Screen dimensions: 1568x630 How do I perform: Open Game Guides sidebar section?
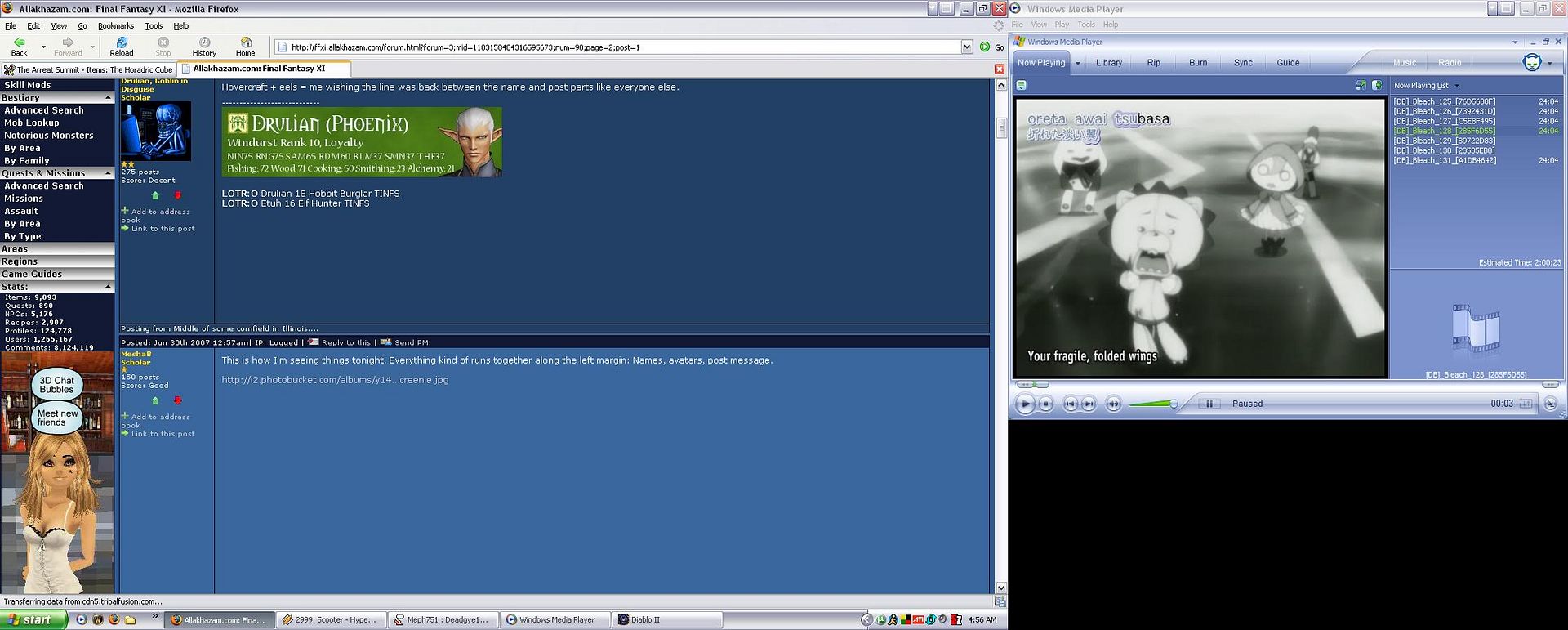point(31,274)
